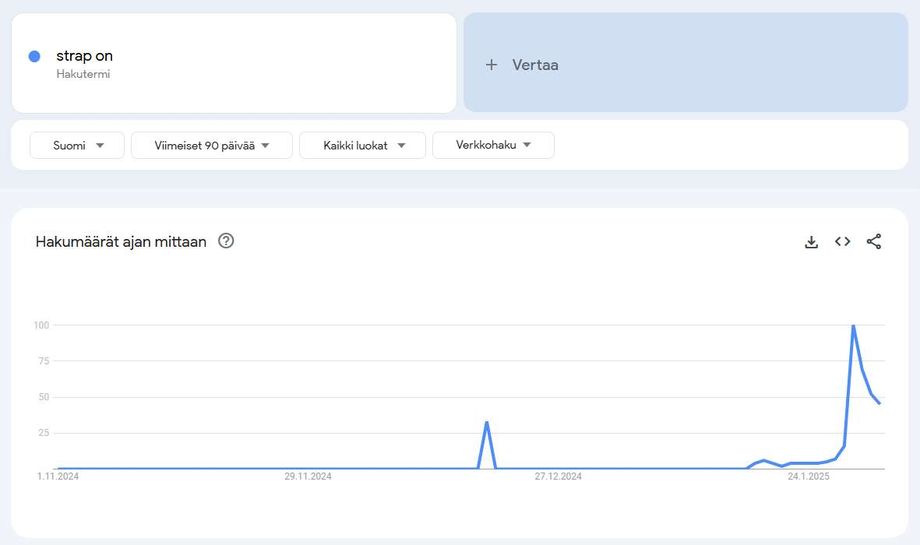Expand the Suomi region dropdown
920x545 pixels.
click(78, 145)
